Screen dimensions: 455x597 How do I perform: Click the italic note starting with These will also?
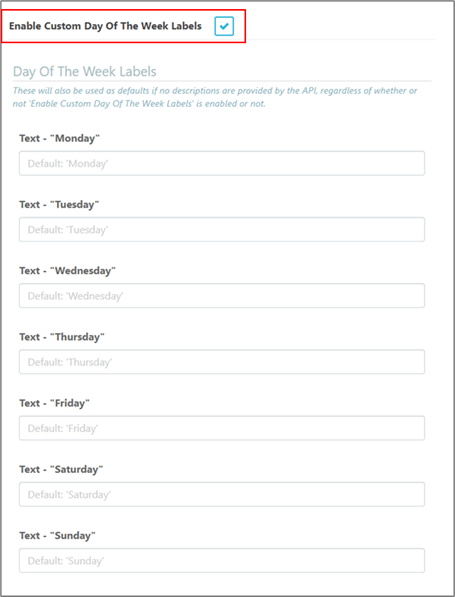[x=215, y=97]
